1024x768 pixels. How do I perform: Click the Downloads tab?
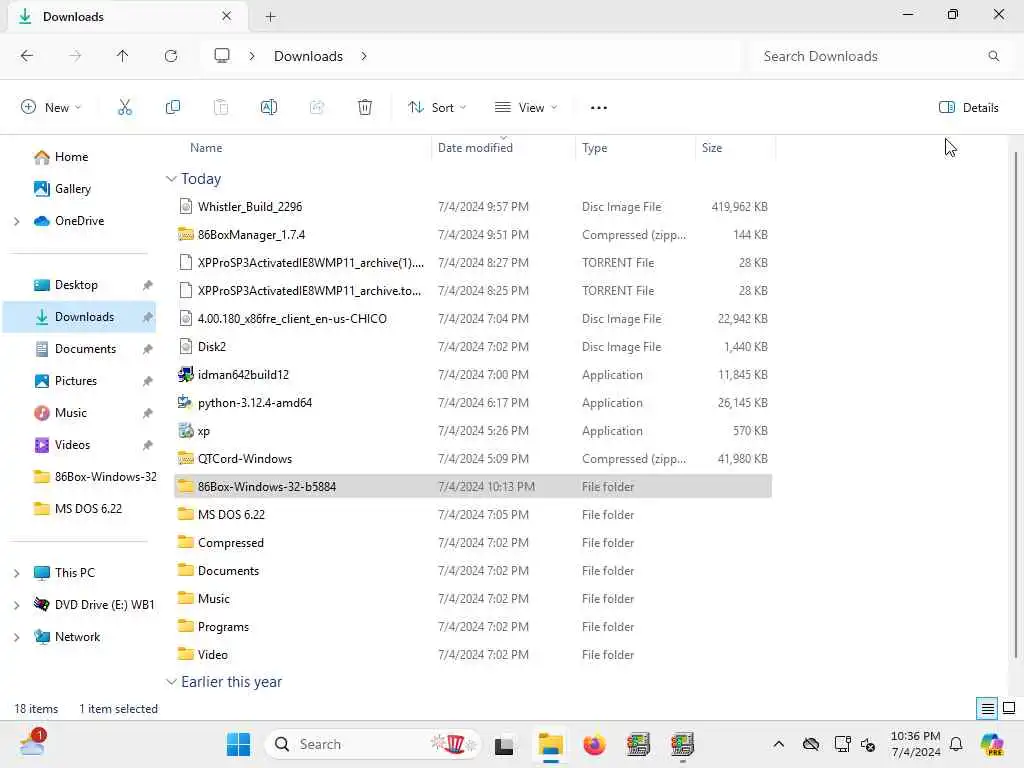coord(127,16)
